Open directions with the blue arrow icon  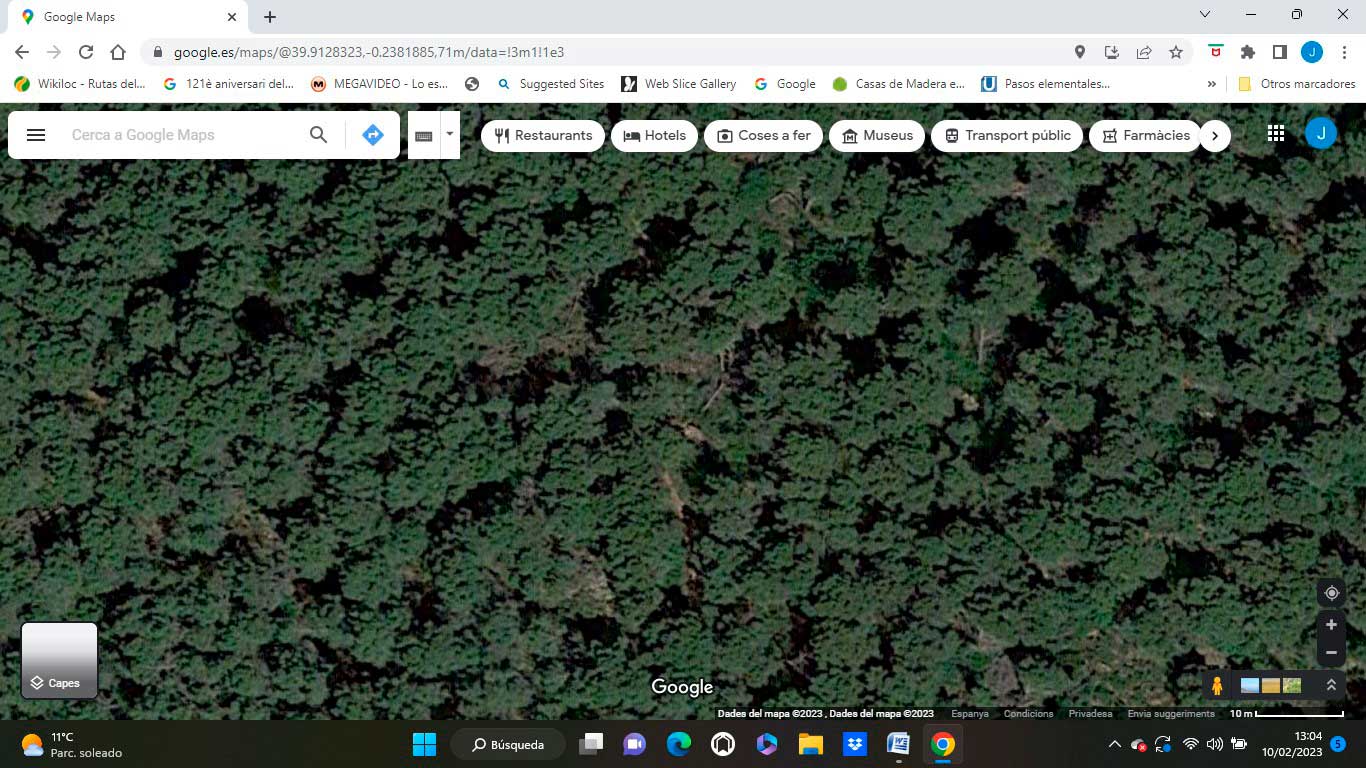click(373, 135)
